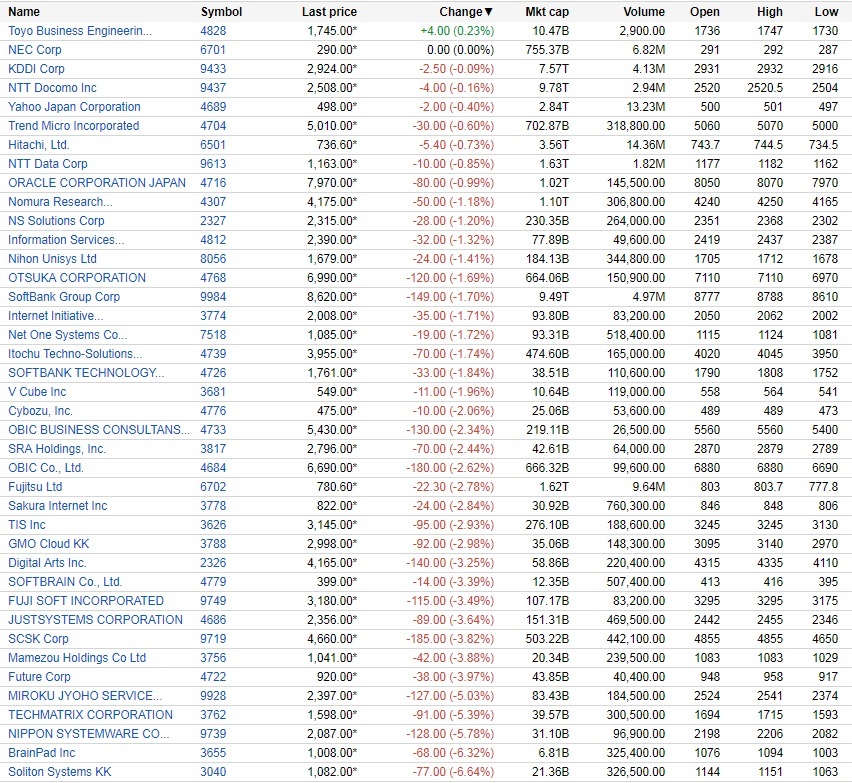This screenshot has height=783, width=852.
Task: Open MIROKU JYOHO SERVICE link
Action: pos(85,696)
